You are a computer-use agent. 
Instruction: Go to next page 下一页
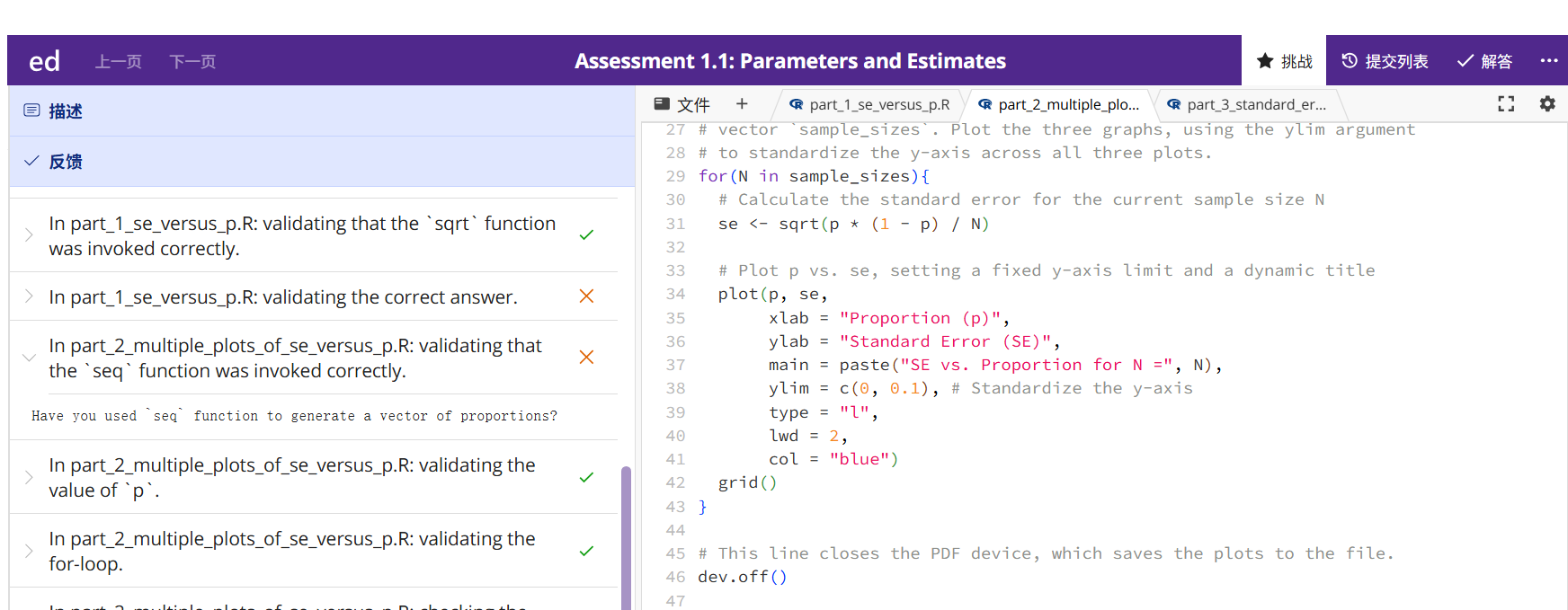(x=192, y=61)
